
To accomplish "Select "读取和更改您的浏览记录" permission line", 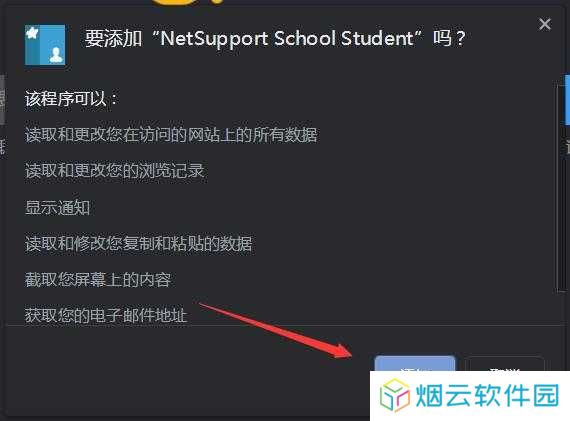I will pyautogui.click(x=115, y=171).
